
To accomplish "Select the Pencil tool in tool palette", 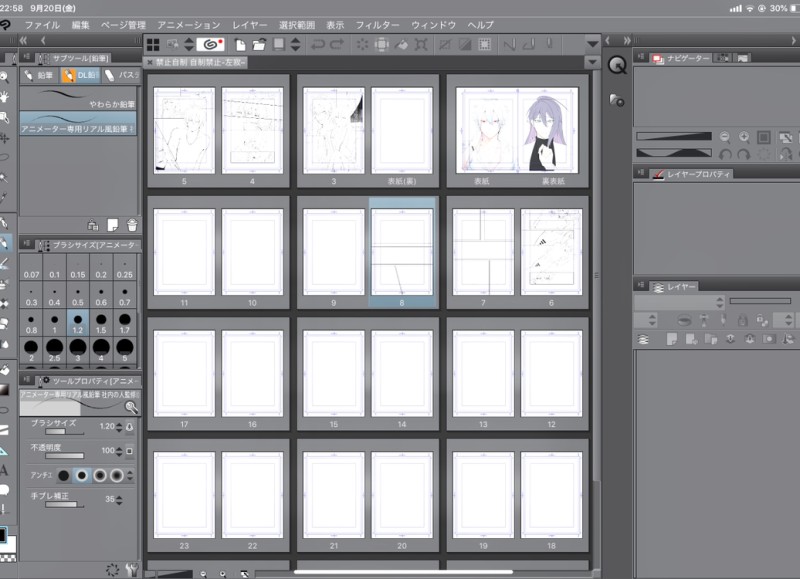I will point(5,243).
